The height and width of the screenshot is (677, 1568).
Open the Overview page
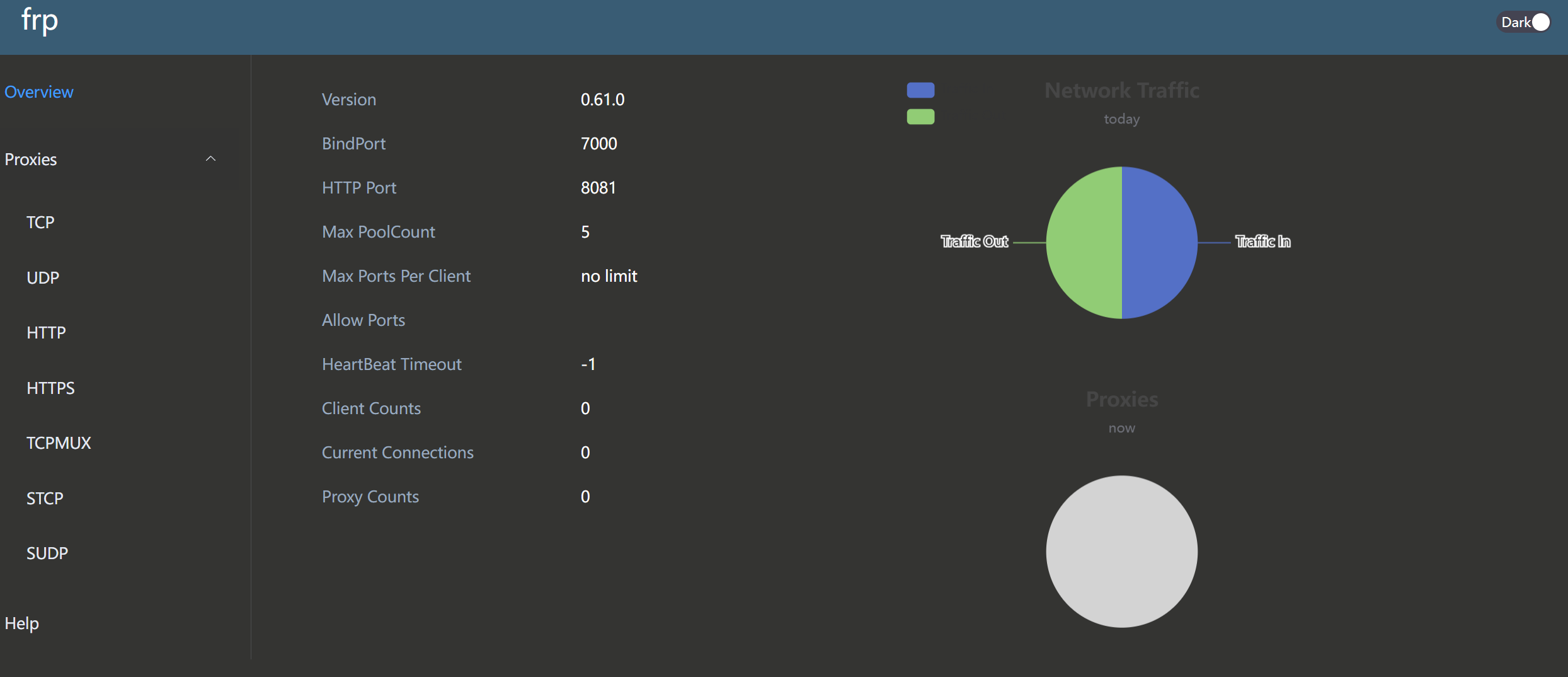coord(39,92)
